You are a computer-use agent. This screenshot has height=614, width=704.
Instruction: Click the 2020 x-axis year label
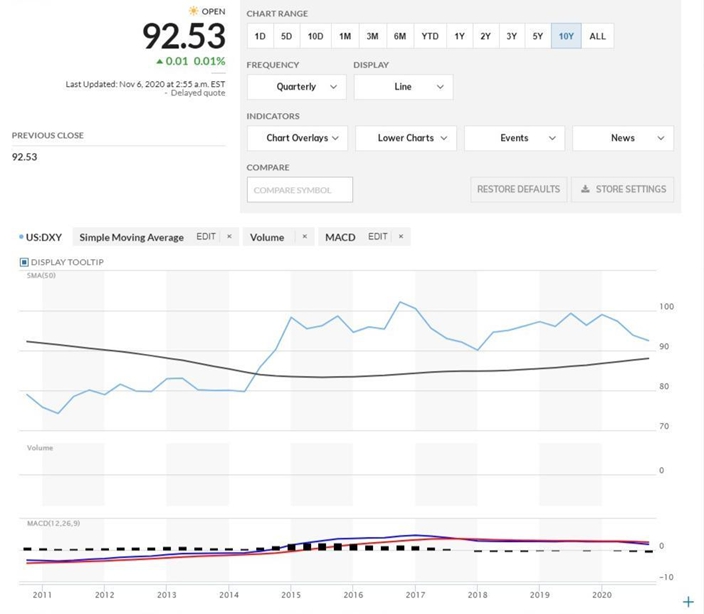click(602, 595)
